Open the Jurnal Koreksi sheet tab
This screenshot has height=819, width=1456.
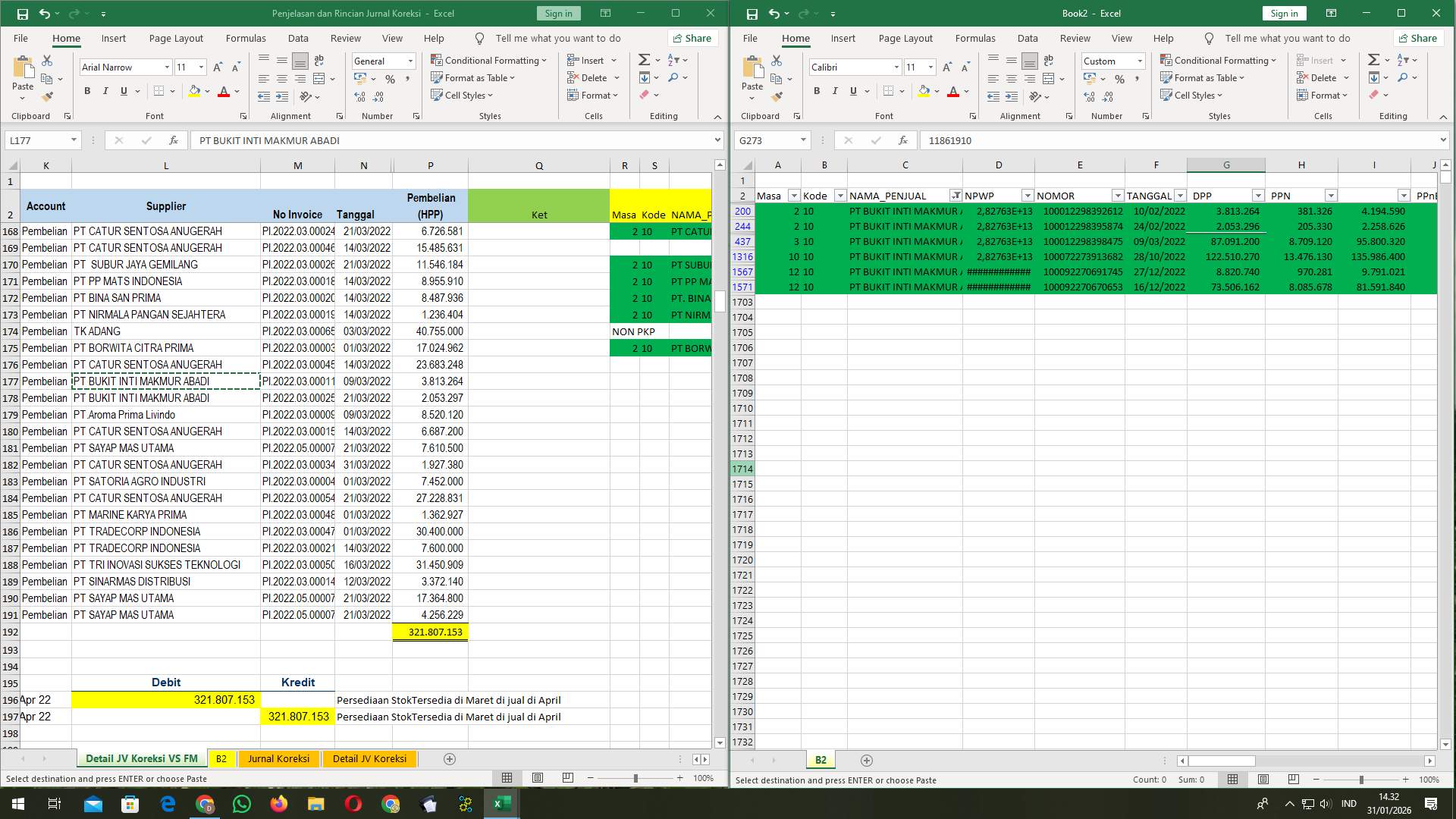coord(278,758)
